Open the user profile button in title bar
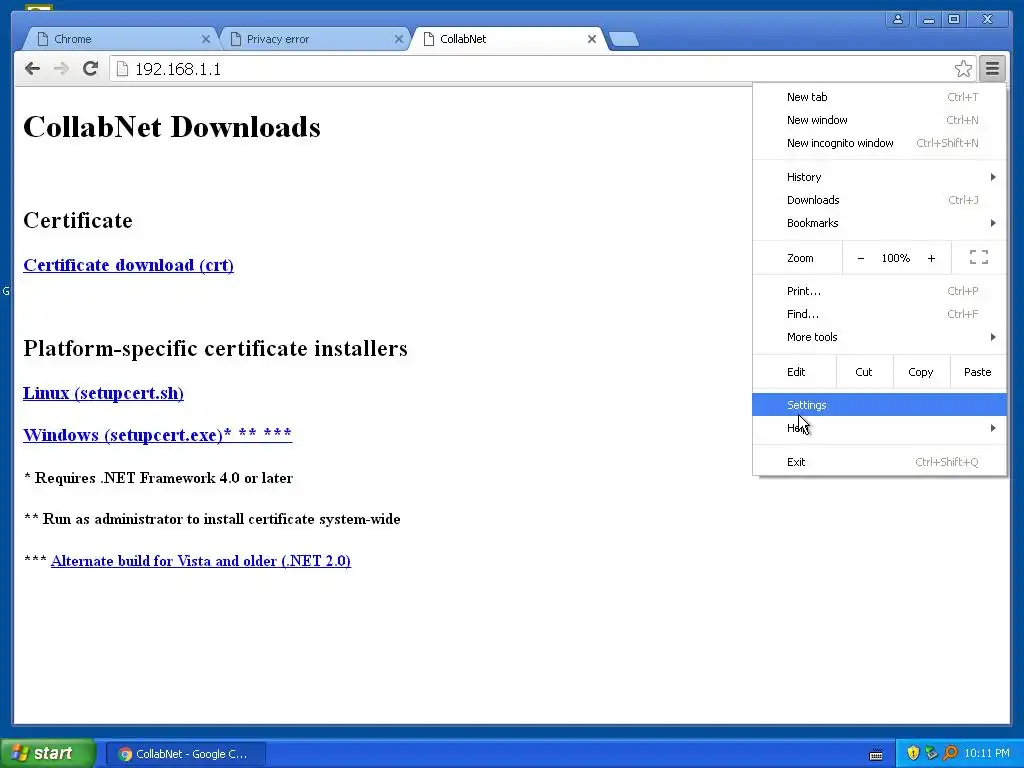 (898, 20)
